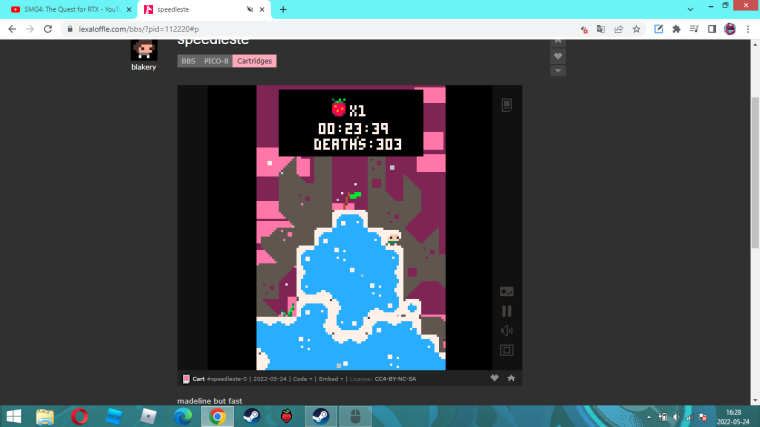This screenshot has width=760, height=427.
Task: Open the blocked sound notification icon
Action: 584,29
